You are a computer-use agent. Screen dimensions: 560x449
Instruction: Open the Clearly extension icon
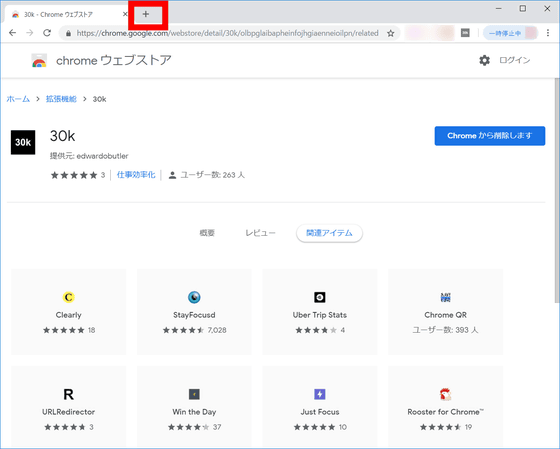pos(69,297)
